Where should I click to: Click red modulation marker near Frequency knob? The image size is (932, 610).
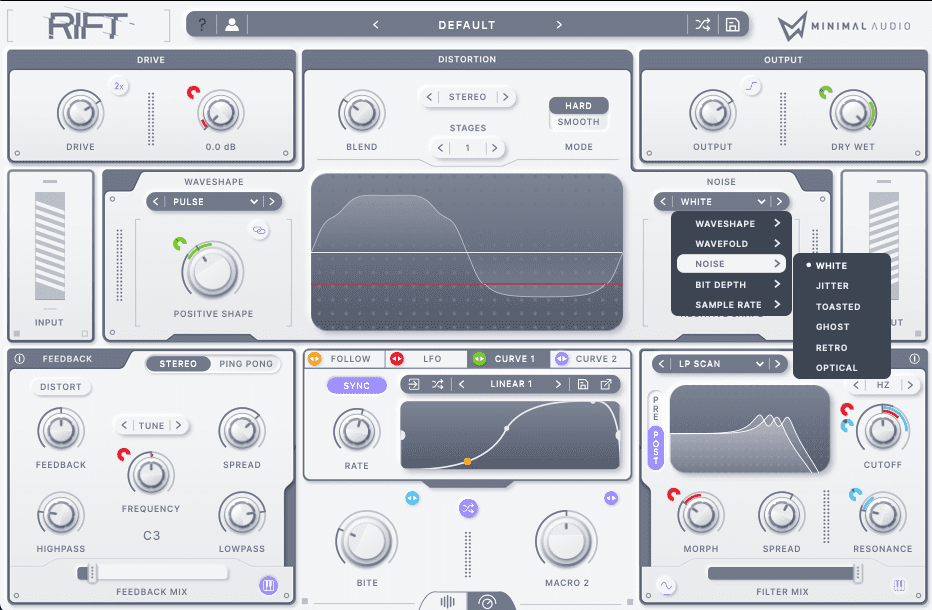tap(124, 455)
